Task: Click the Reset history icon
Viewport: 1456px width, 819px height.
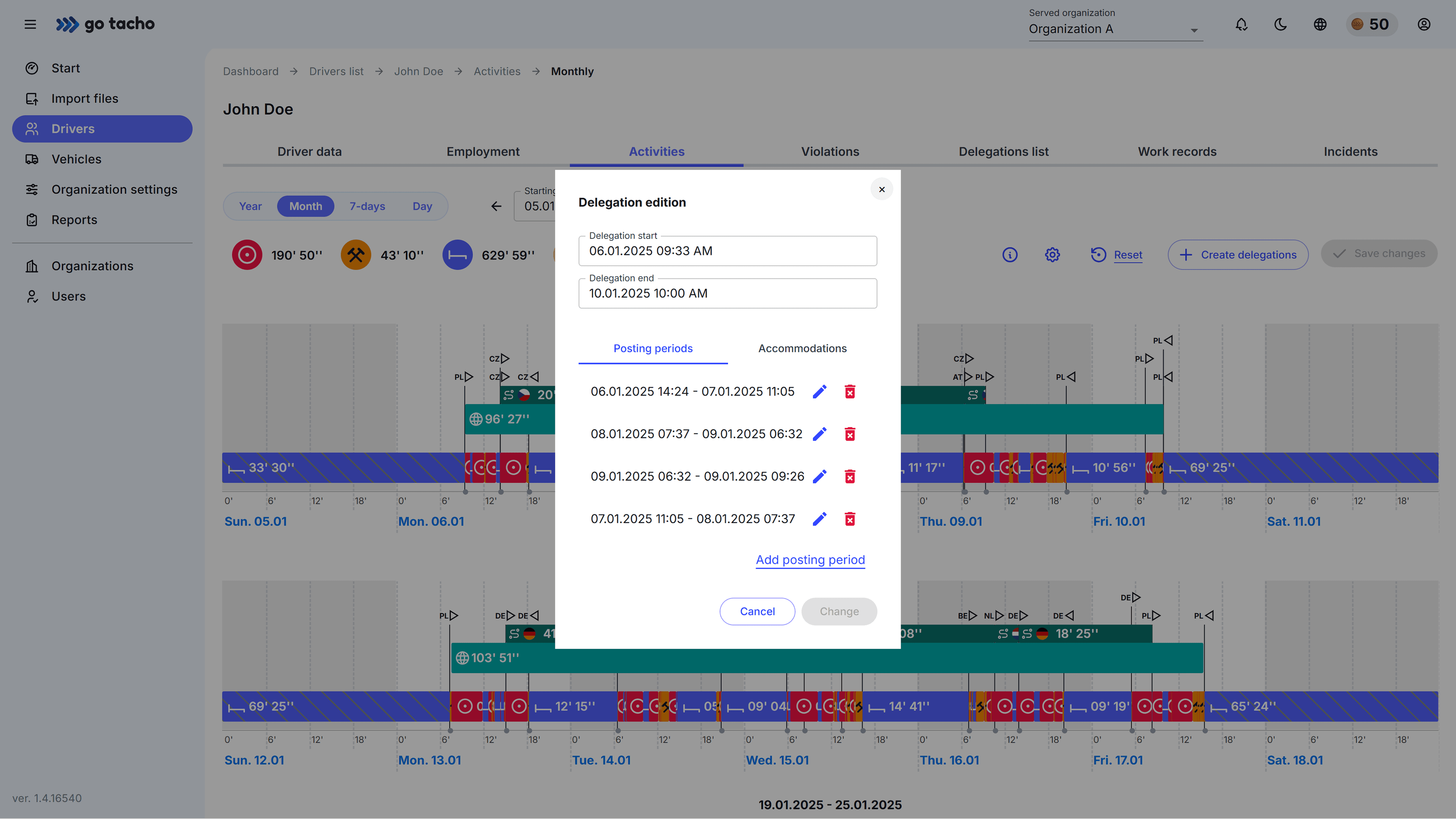Action: (1099, 255)
